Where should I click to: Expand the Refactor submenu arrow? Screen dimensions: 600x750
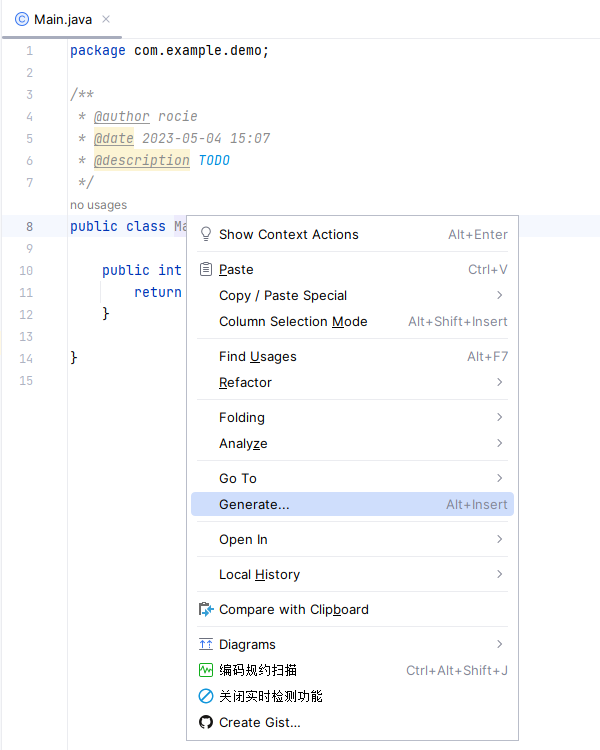tap(499, 382)
